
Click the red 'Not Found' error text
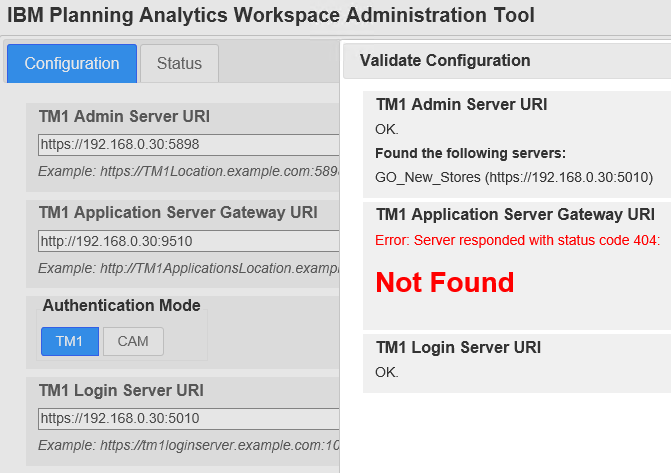445,283
